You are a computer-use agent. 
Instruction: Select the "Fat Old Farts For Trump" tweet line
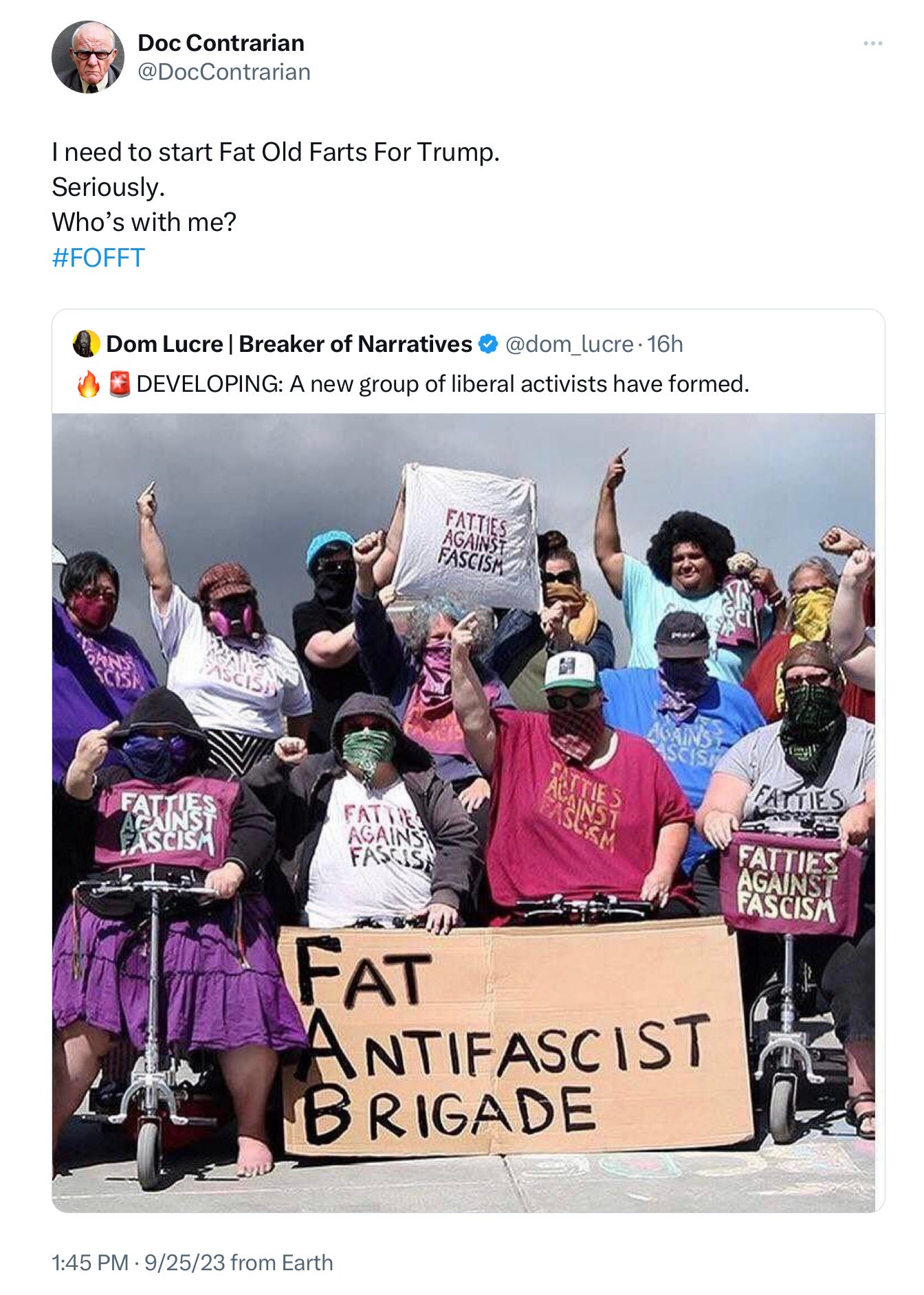276,152
